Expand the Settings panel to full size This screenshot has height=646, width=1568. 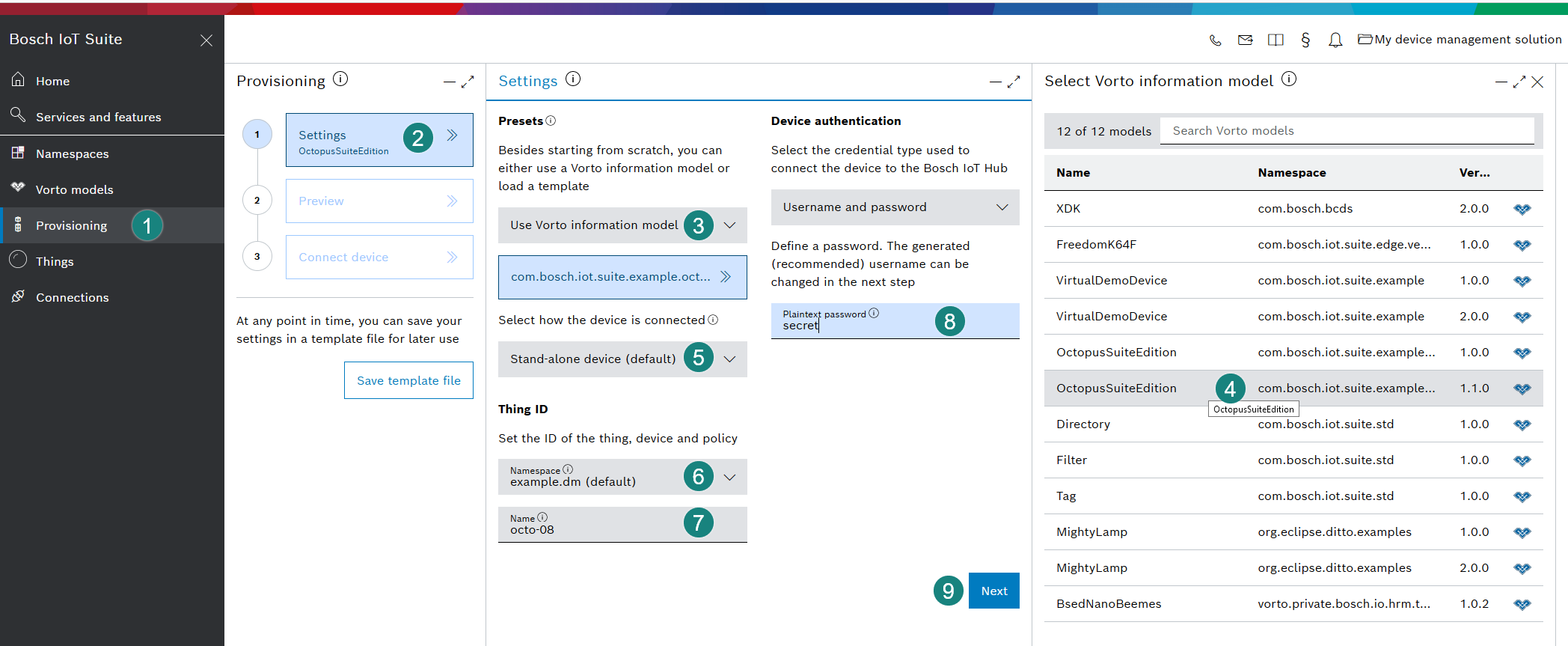coord(1014,82)
